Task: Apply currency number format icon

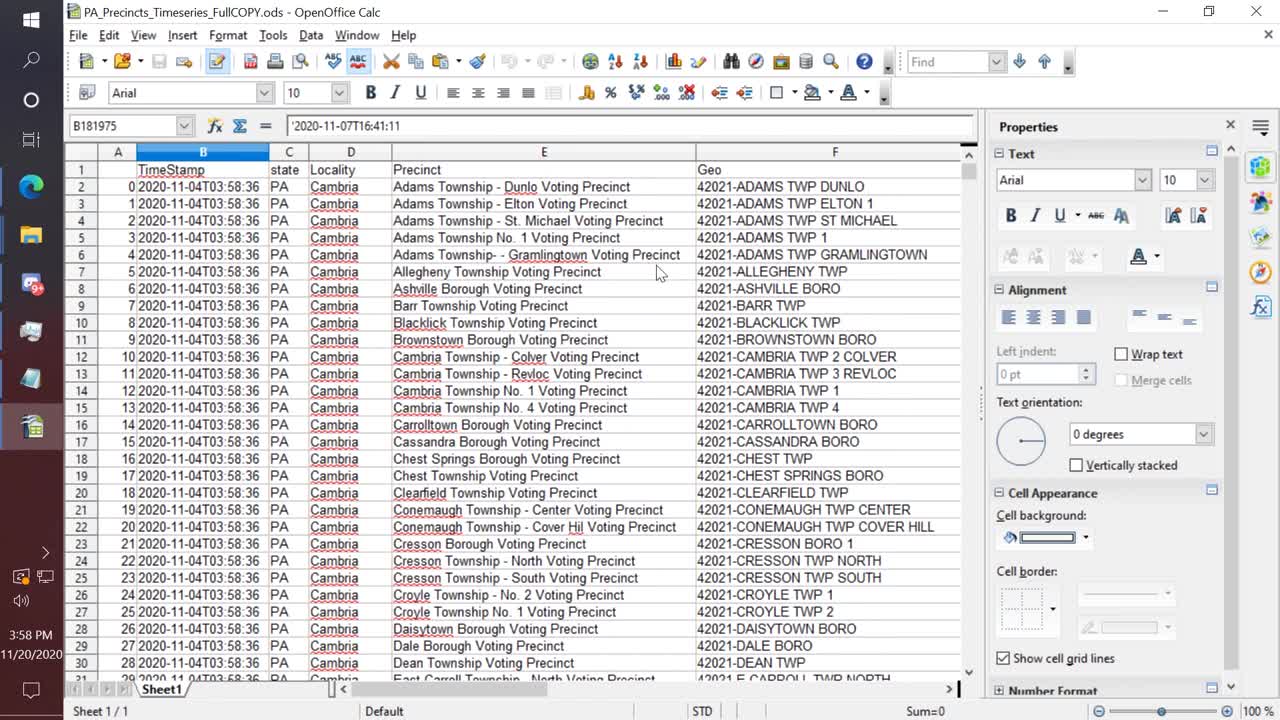Action: (587, 93)
